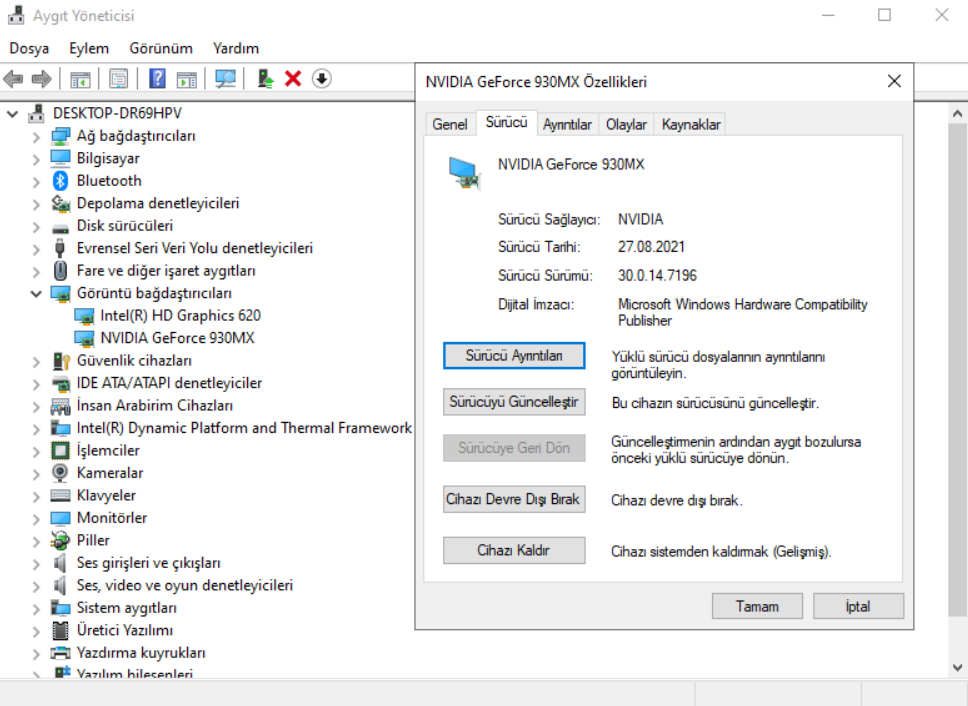968x706 pixels.
Task: Click the Klavyeler keyboard icon
Action: tap(60, 495)
